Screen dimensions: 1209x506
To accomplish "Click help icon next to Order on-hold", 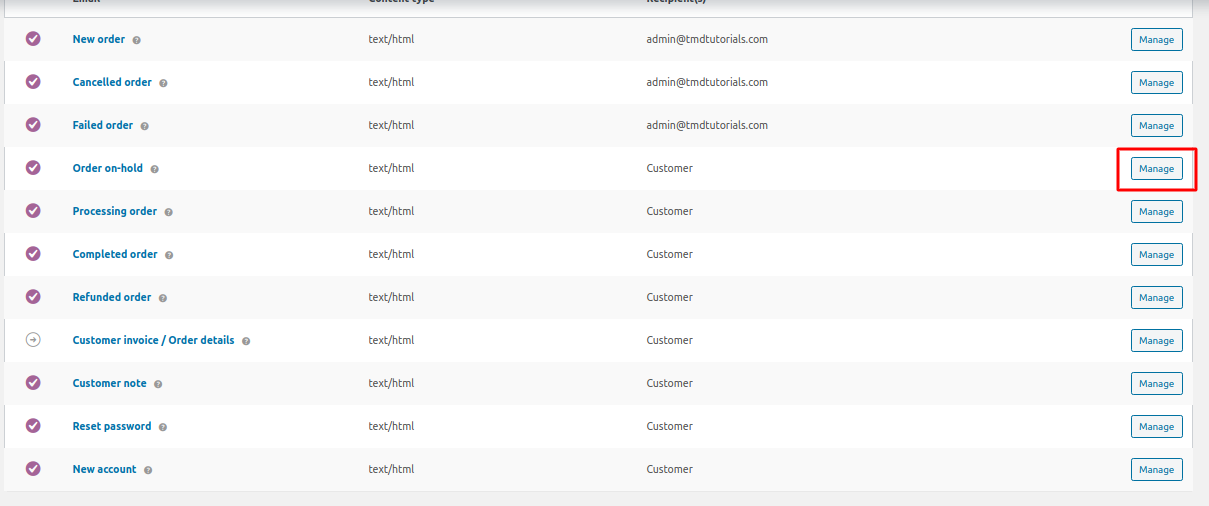I will point(155,169).
